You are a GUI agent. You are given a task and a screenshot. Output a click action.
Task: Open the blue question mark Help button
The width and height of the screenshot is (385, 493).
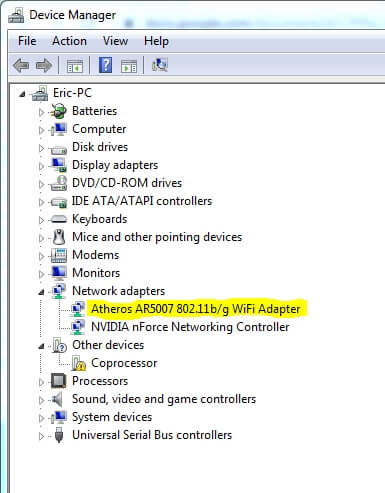tap(105, 65)
